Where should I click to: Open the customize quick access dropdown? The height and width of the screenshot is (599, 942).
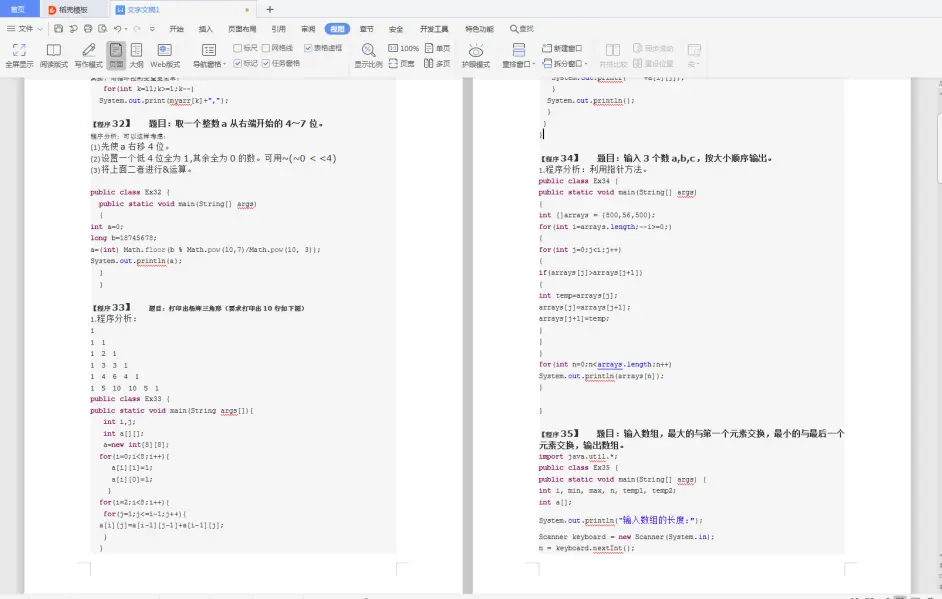click(152, 28)
